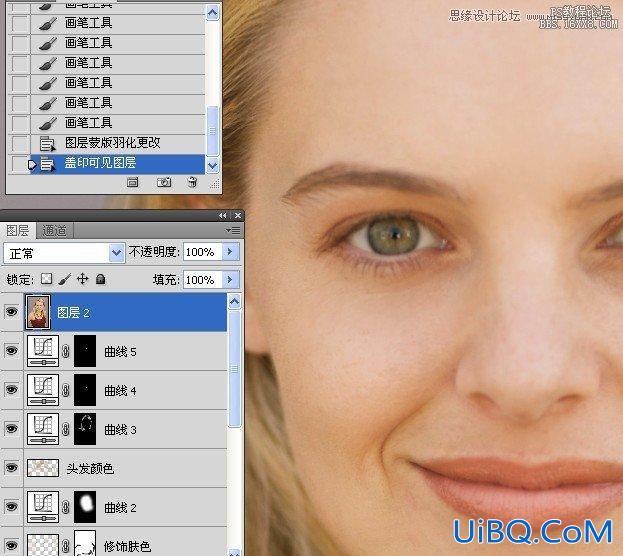Screen dimensions: 623x556
Task: Click History panel scroll-down arrow
Action: [213, 165]
